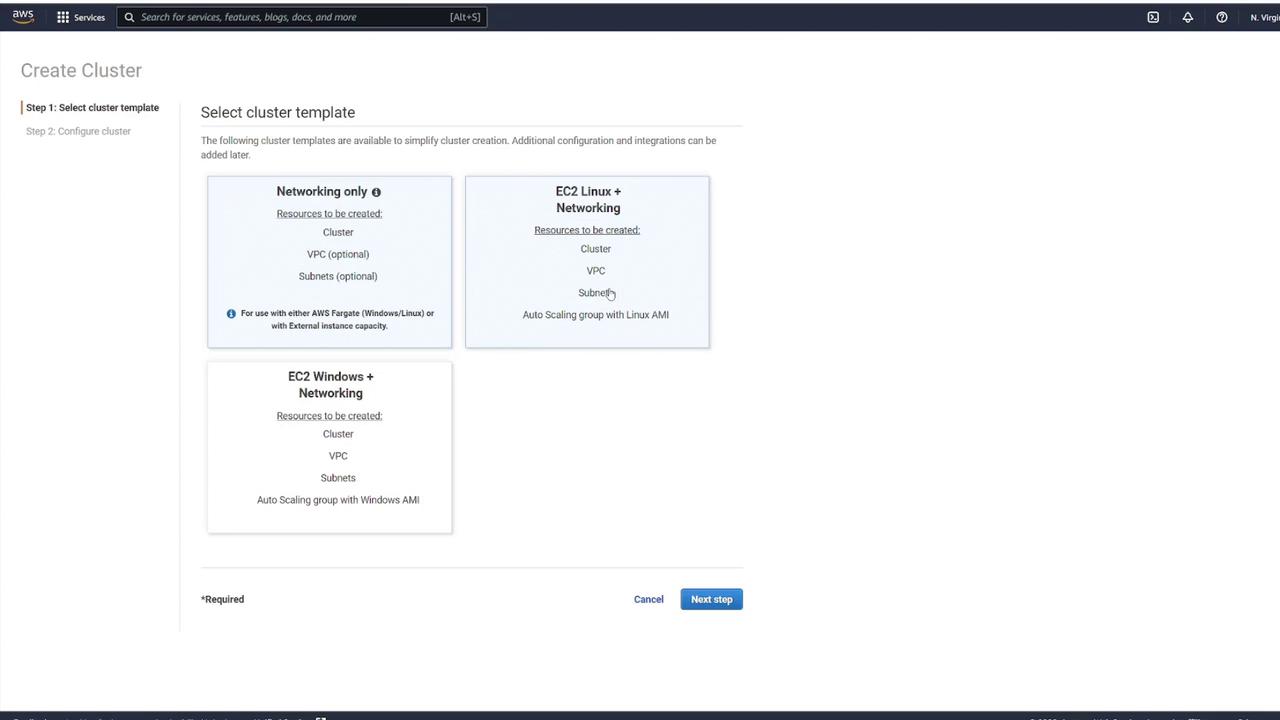Click the Create Cluster page title

tap(81, 71)
